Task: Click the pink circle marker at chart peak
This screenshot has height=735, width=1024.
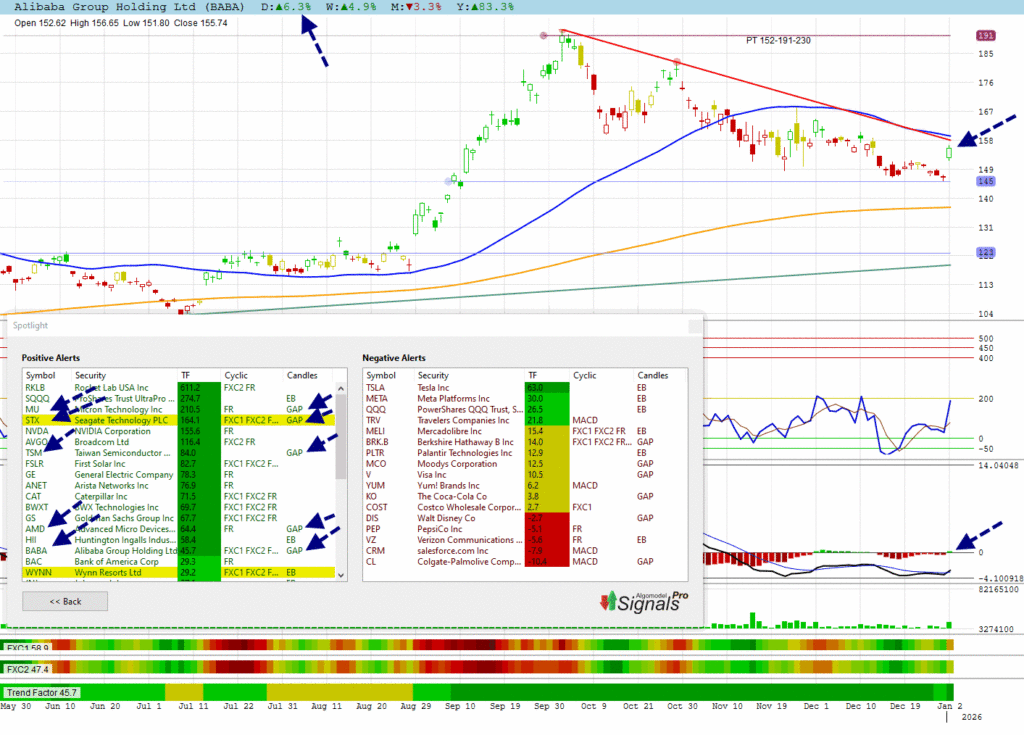Action: point(543,35)
